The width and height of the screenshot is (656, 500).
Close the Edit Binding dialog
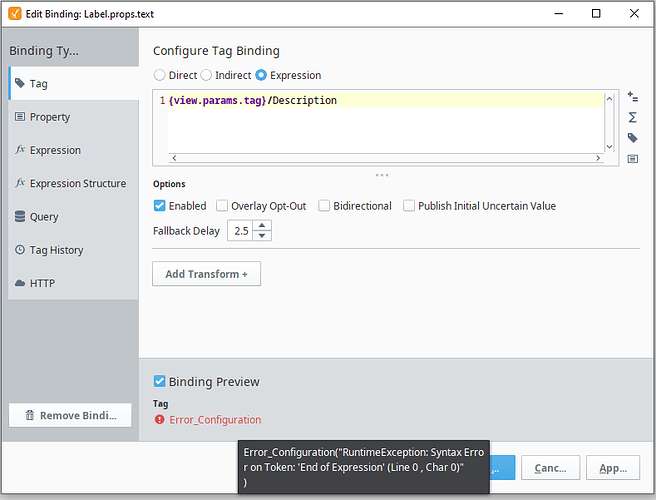(x=634, y=13)
